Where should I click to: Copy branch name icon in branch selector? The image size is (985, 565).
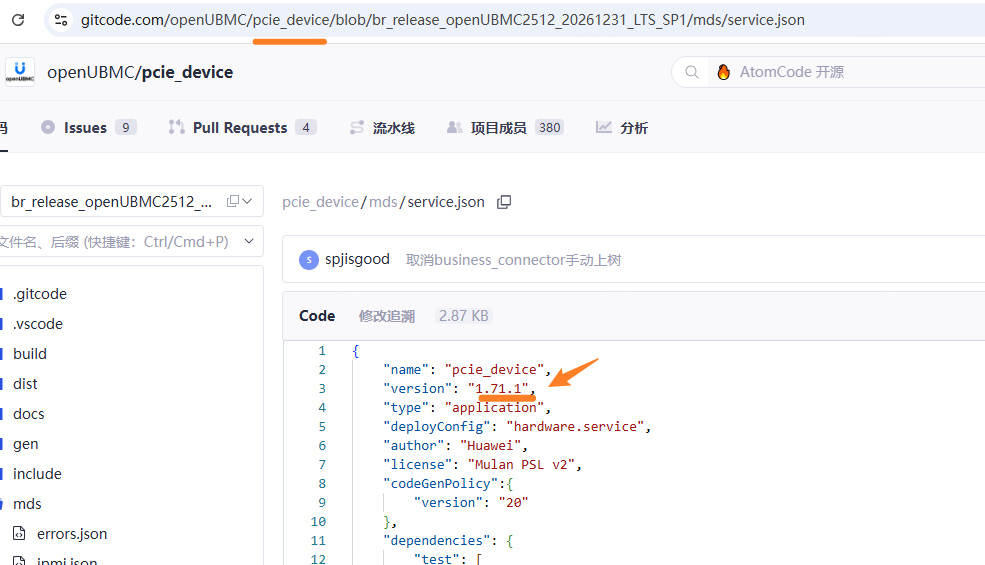coord(233,201)
